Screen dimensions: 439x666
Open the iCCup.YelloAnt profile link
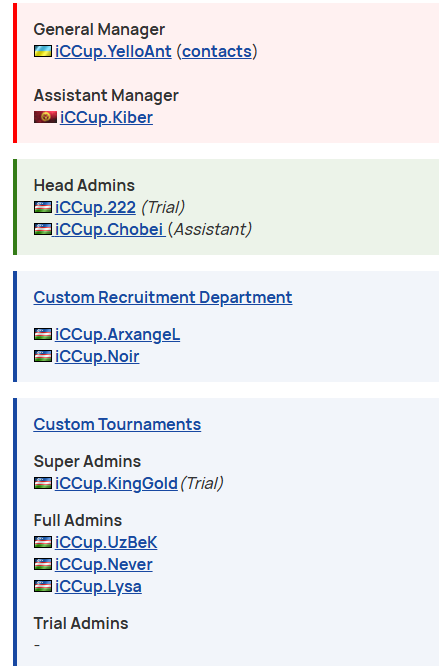point(113,51)
